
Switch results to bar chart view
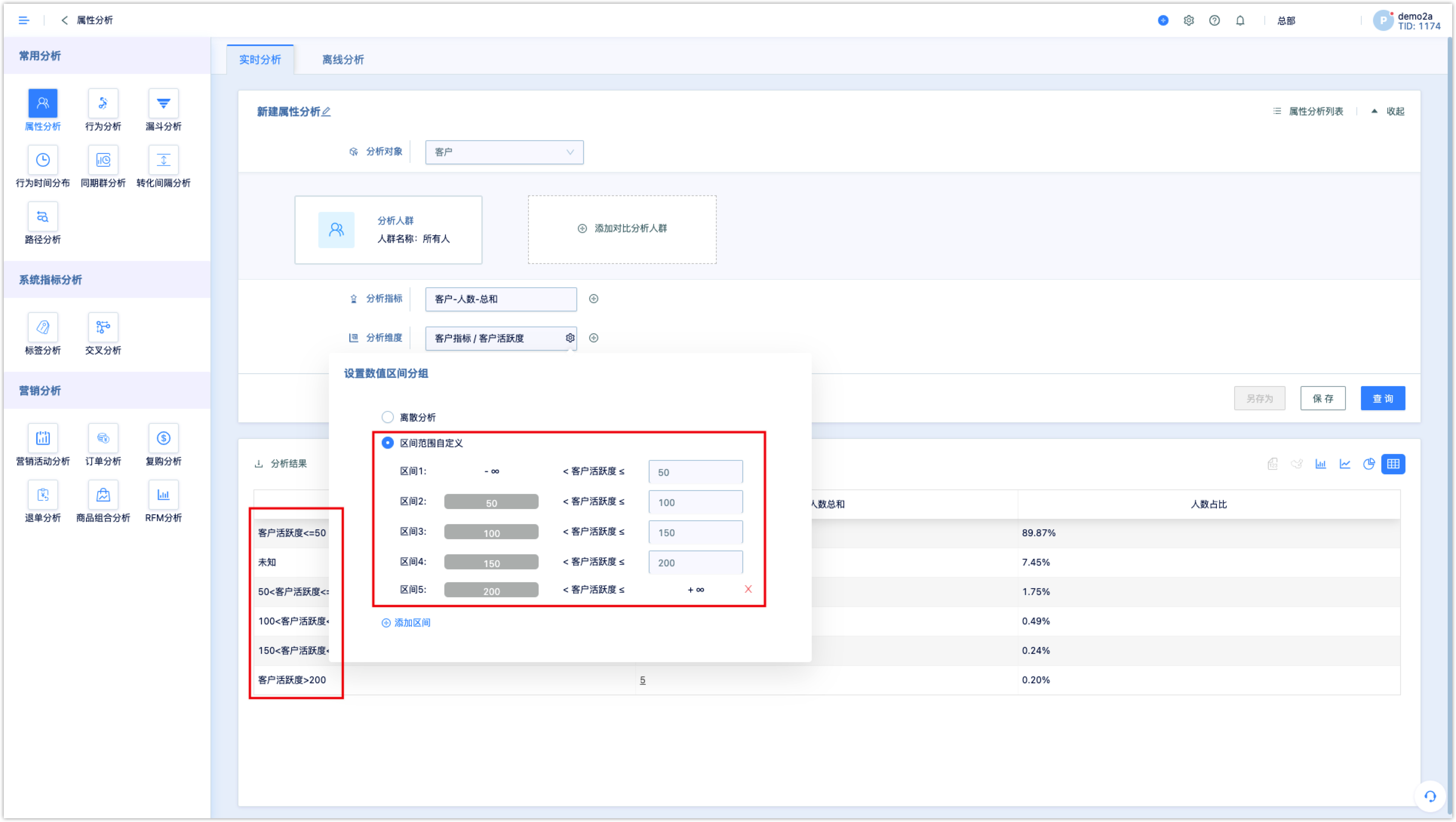pyautogui.click(x=1320, y=464)
